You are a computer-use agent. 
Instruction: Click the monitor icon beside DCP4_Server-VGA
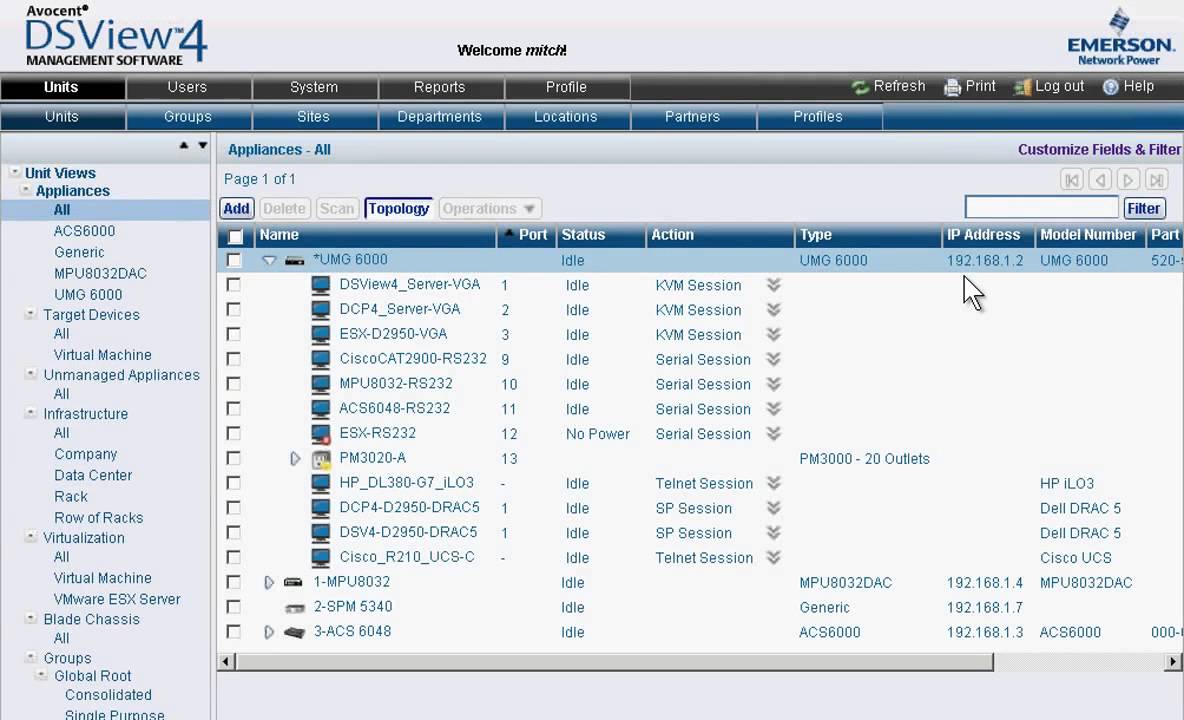(321, 310)
